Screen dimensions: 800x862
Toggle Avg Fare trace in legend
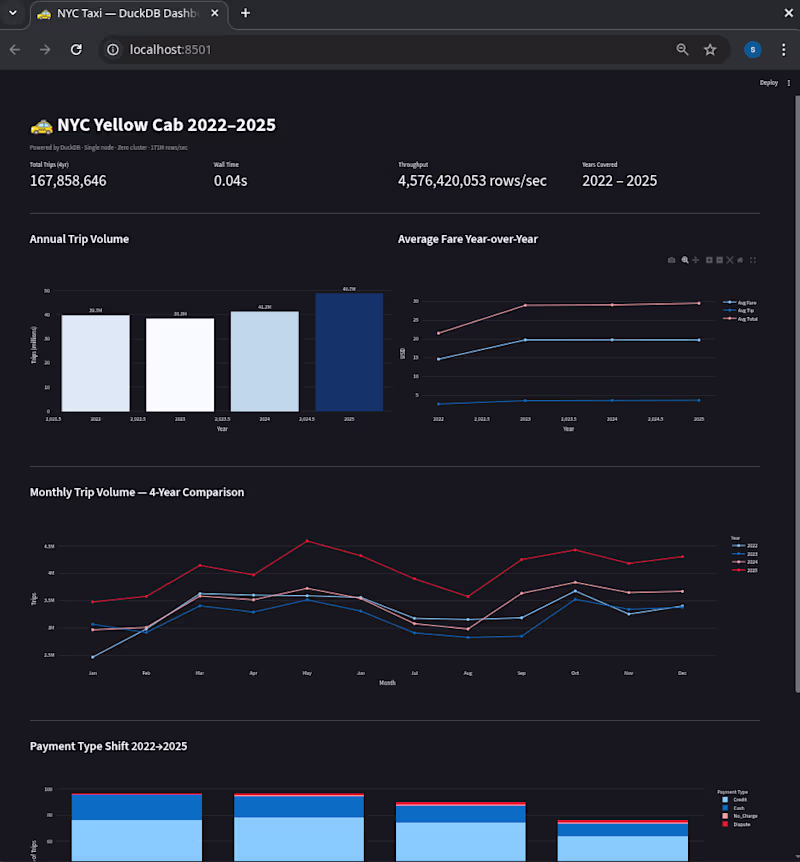(x=741, y=303)
